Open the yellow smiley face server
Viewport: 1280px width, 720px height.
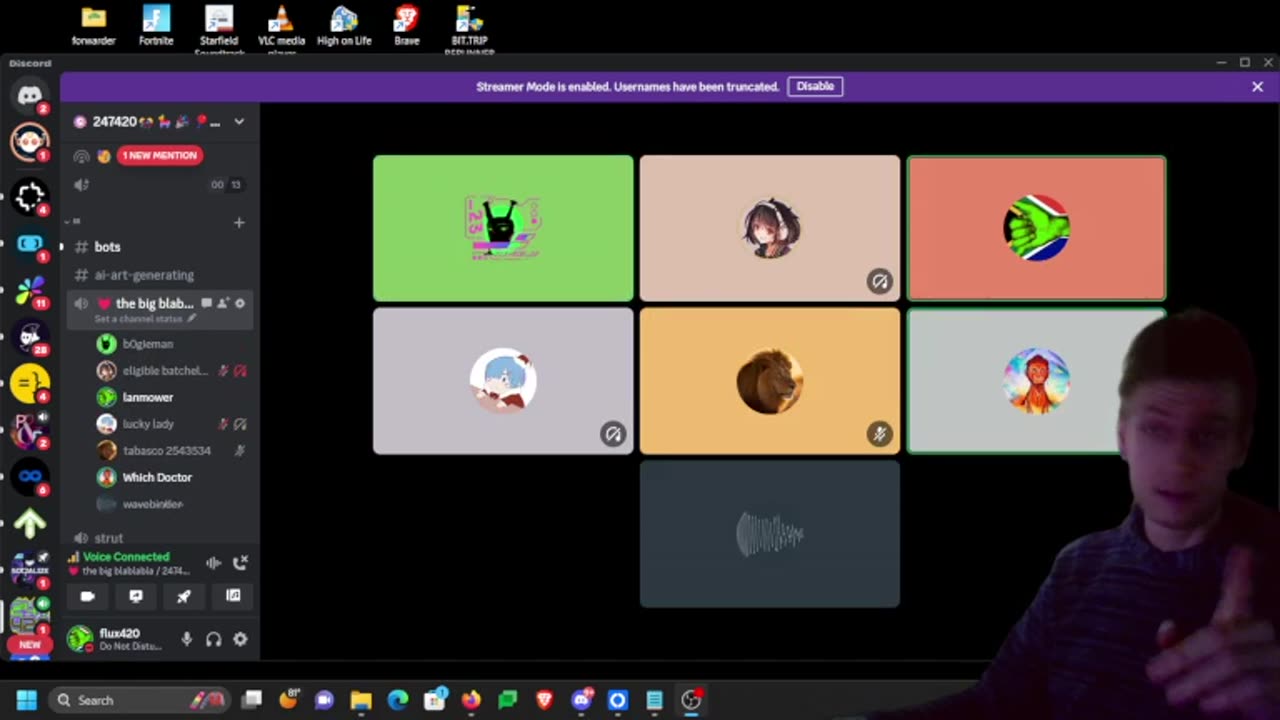point(30,382)
